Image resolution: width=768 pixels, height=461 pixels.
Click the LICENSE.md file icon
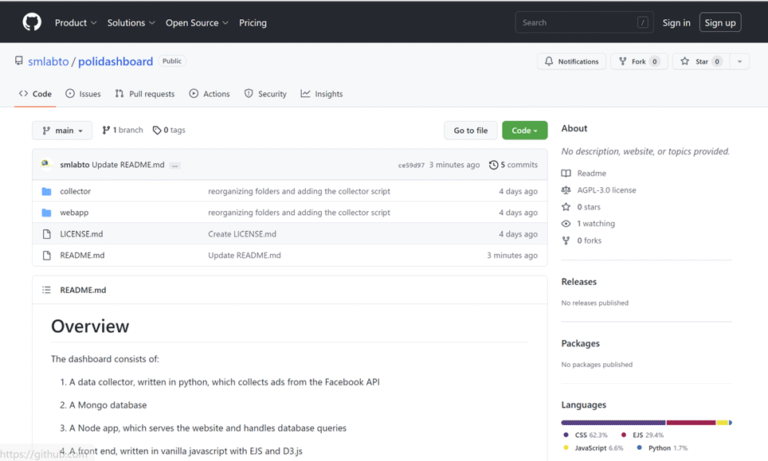click(x=47, y=234)
